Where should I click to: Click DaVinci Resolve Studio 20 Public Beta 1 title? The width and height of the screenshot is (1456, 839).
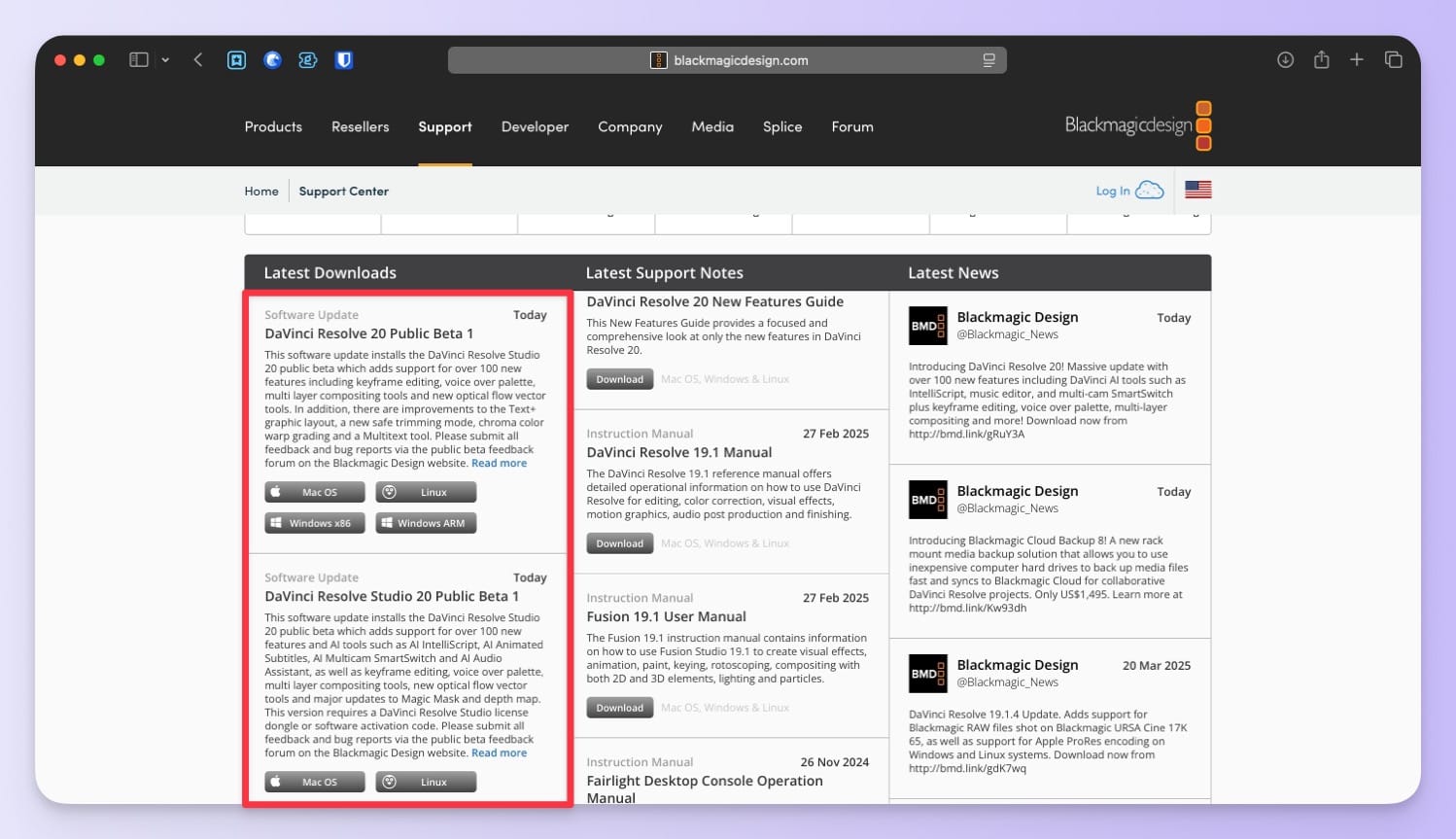tap(392, 596)
